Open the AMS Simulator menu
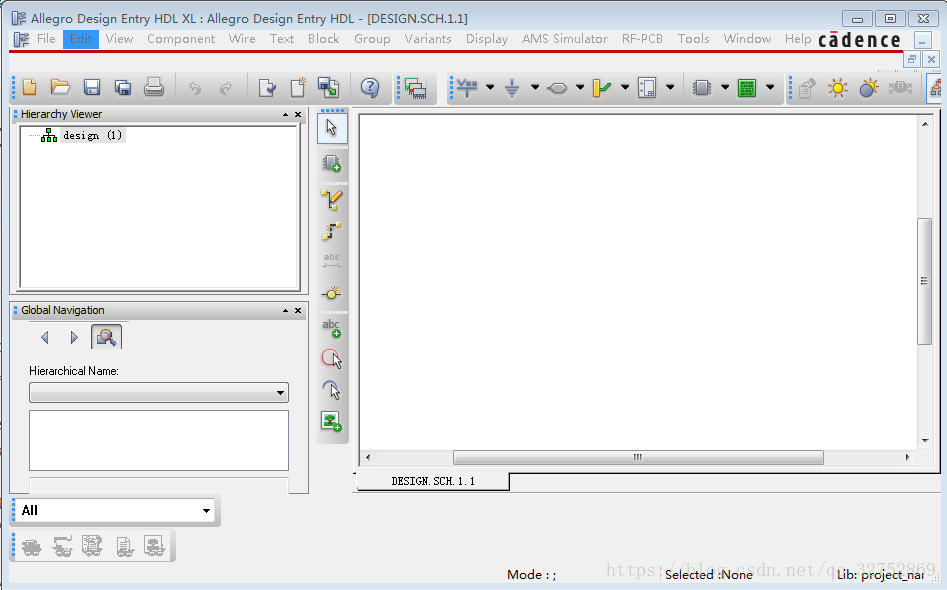Image resolution: width=947 pixels, height=590 pixels. pyautogui.click(x=564, y=39)
